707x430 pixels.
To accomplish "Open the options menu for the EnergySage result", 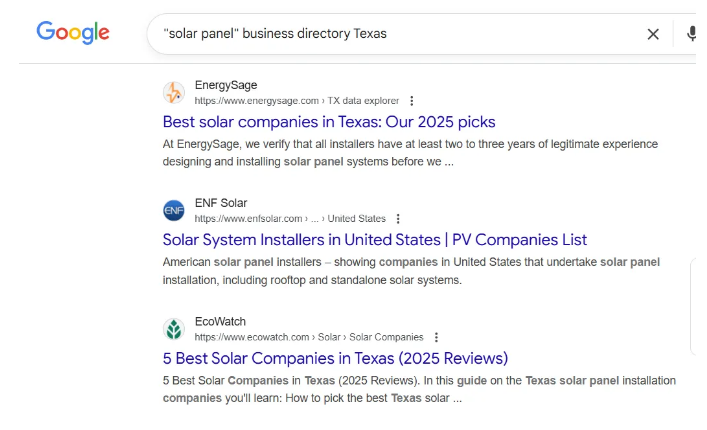I will click(x=412, y=101).
